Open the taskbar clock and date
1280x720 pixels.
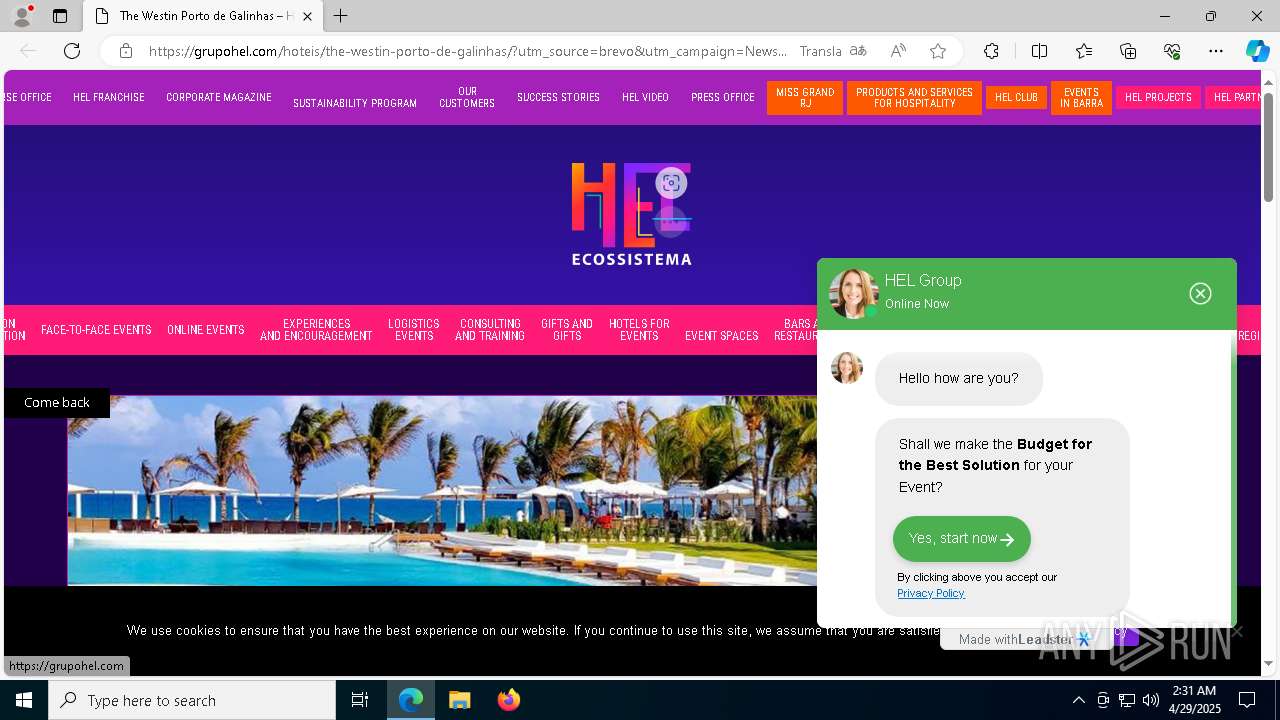(x=1195, y=700)
